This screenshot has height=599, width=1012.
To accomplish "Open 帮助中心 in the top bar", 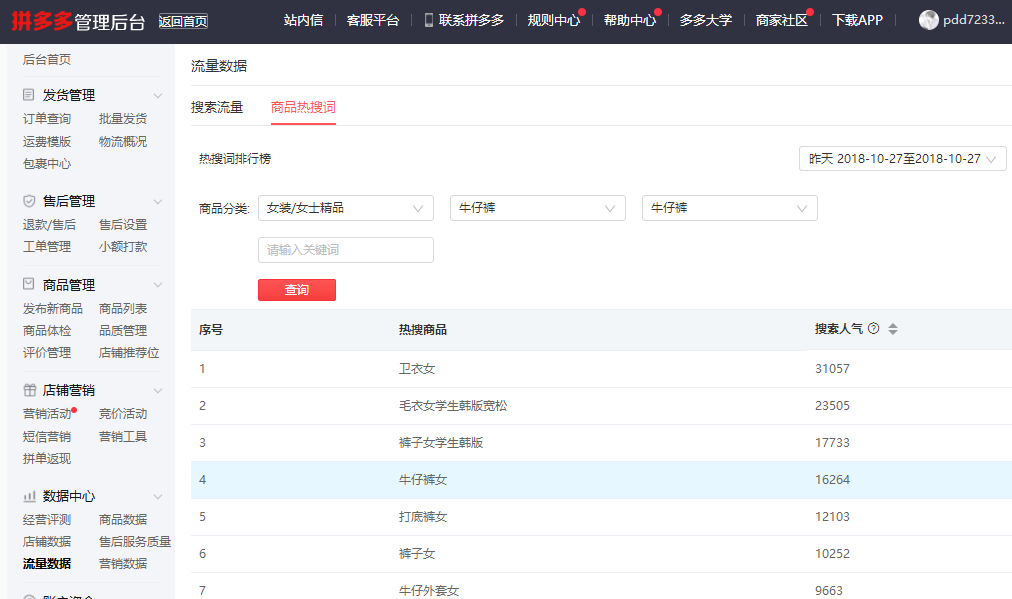I will 630,20.
